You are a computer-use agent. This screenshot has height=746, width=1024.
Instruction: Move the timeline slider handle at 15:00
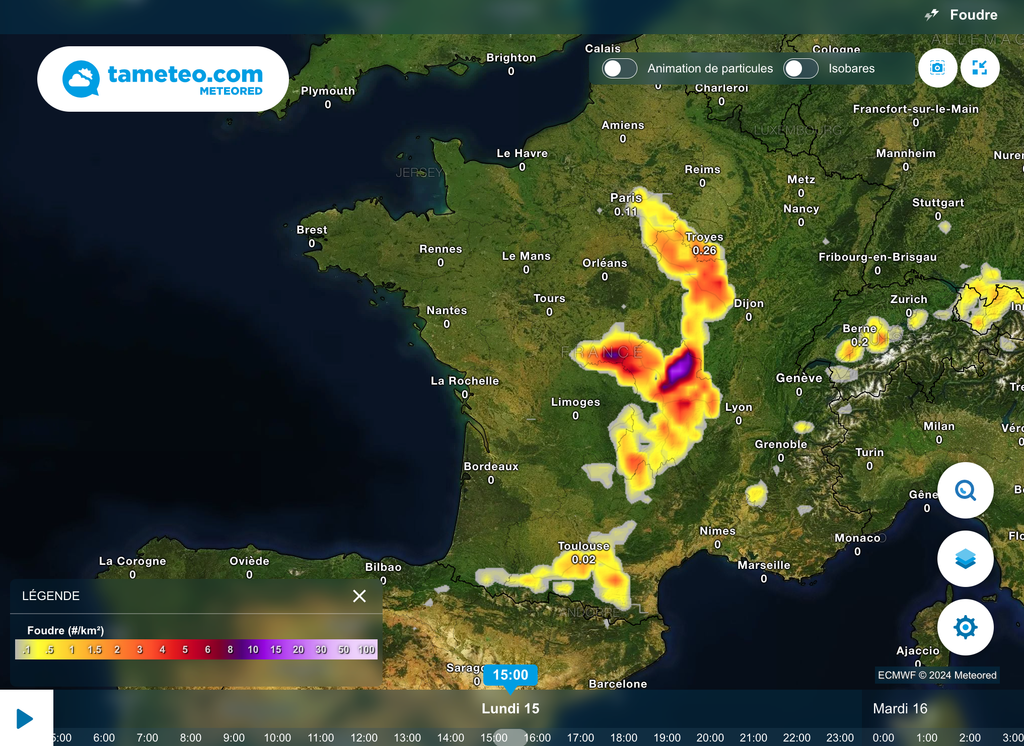coord(509,738)
